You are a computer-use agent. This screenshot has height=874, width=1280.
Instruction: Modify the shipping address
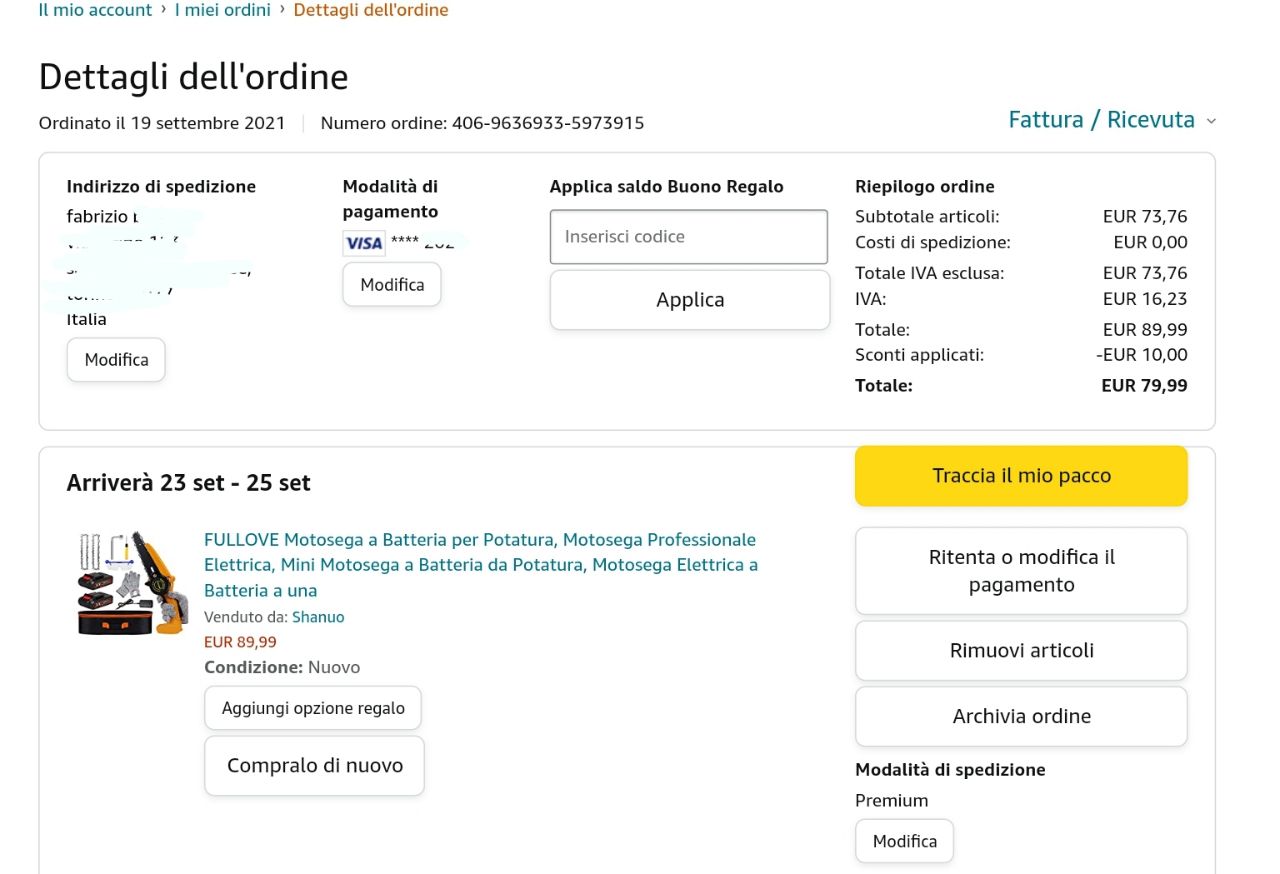point(116,360)
